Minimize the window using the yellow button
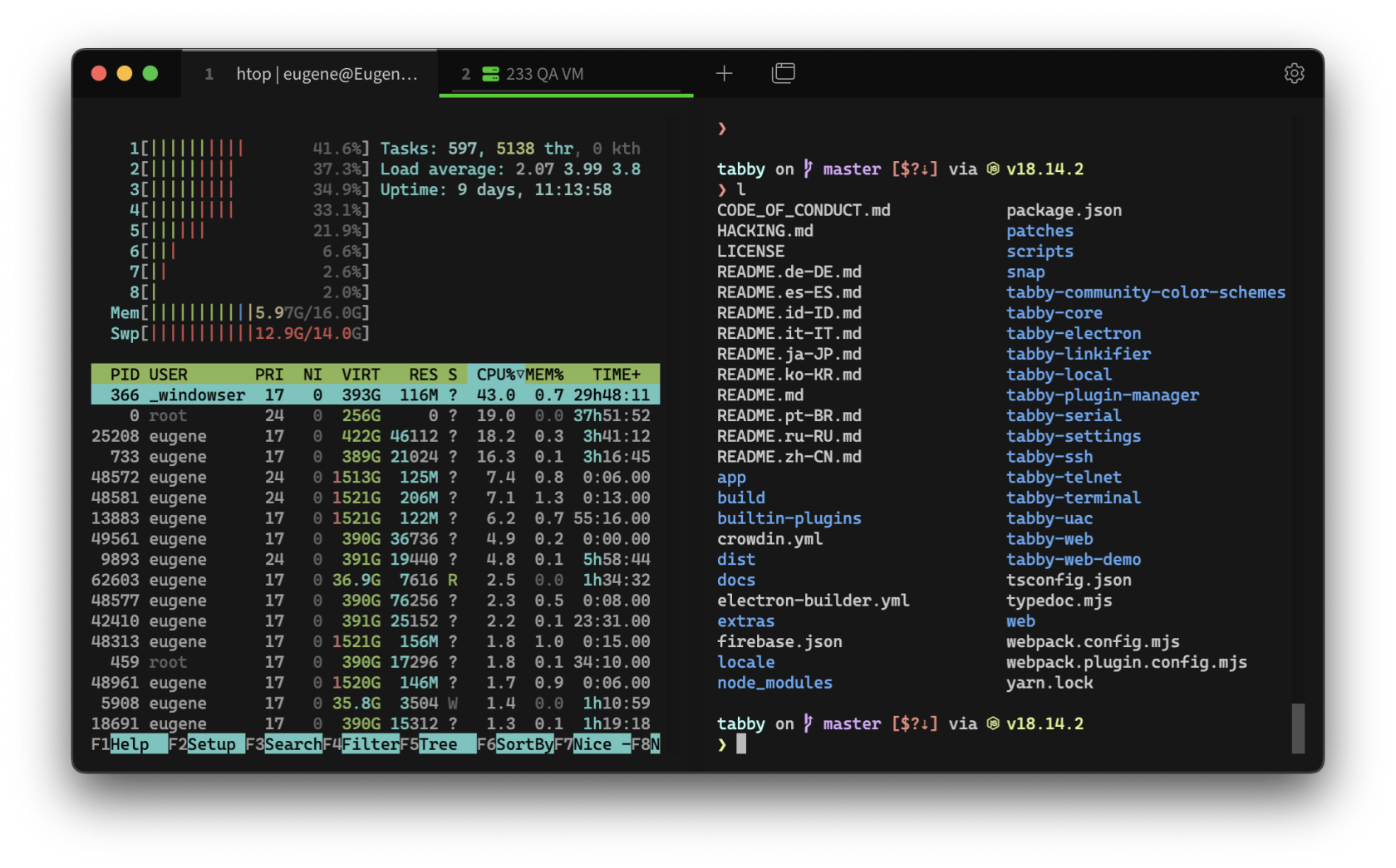Screen dimensions: 1396x868 (125, 73)
